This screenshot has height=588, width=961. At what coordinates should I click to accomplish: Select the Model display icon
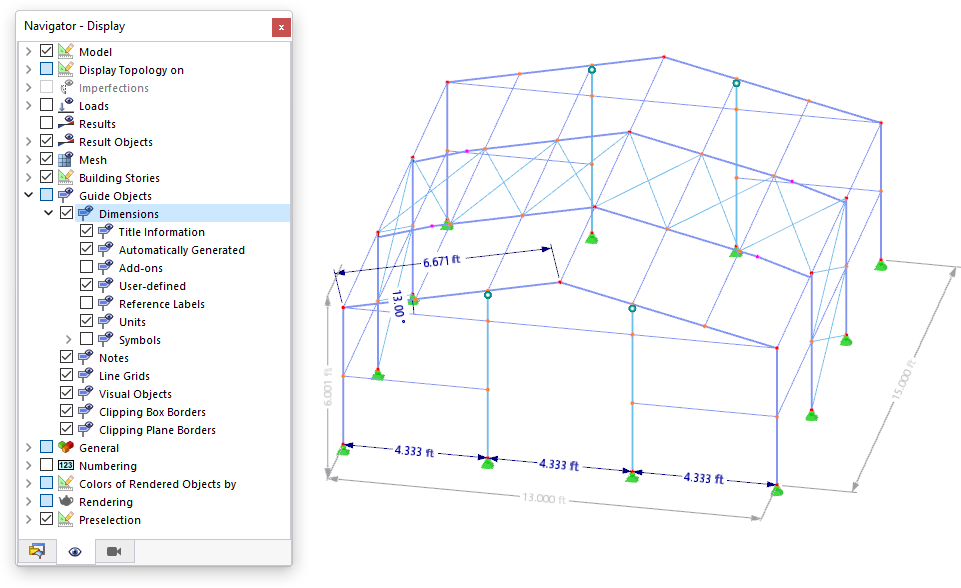pos(66,51)
